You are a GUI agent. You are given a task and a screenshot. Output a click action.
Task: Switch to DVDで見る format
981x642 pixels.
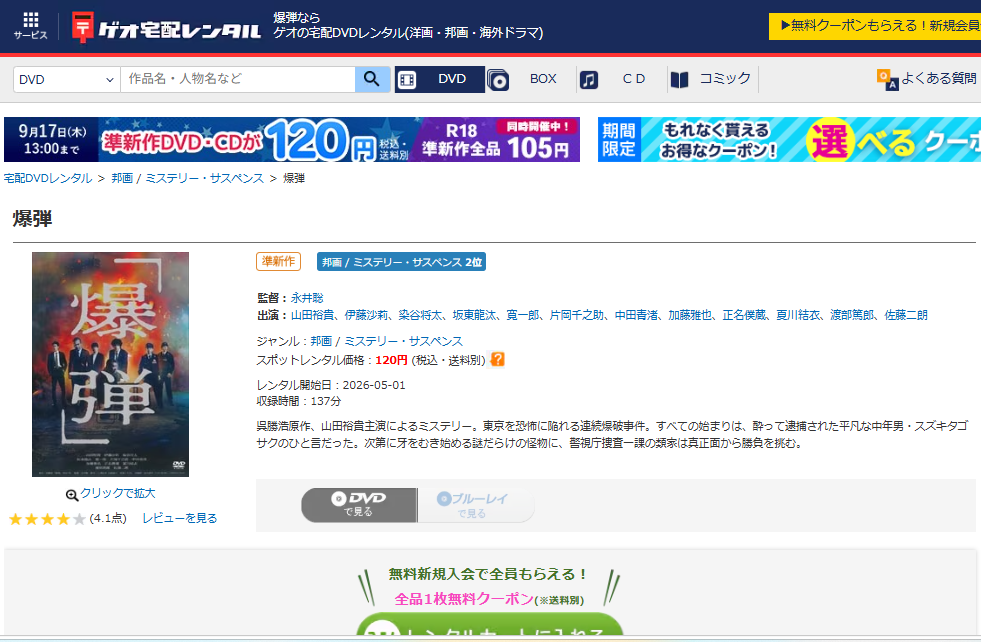359,505
